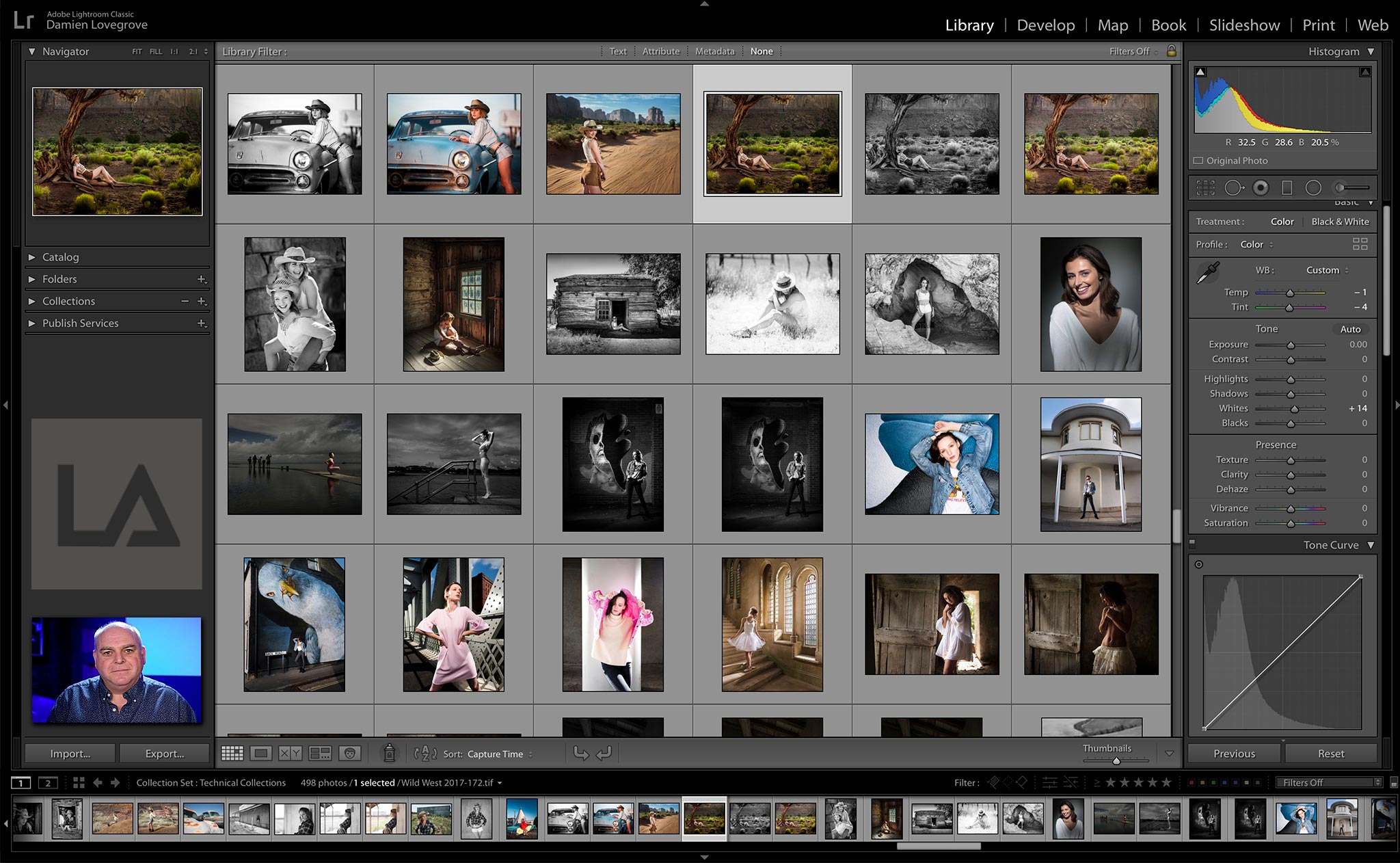Open the WB Custom dropdown

[x=1328, y=270]
